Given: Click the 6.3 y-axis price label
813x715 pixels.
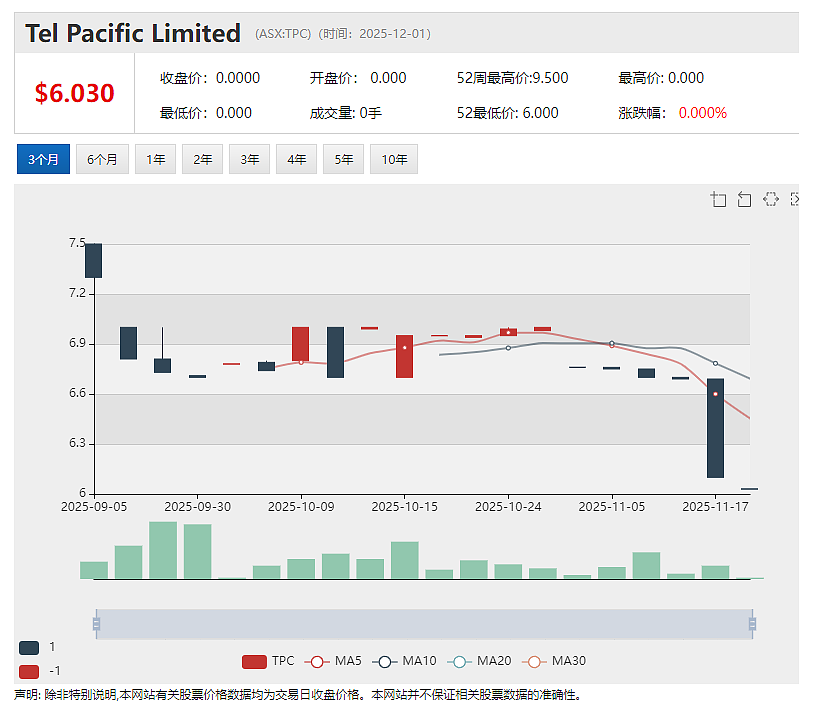Looking at the screenshot, I should coord(77,443).
